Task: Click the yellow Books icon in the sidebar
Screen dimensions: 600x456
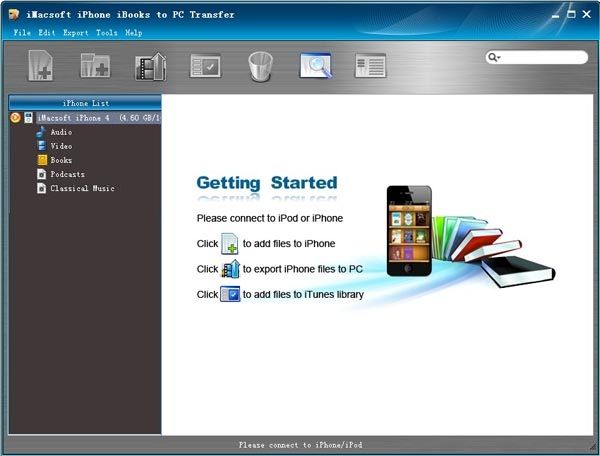Action: [x=42, y=160]
